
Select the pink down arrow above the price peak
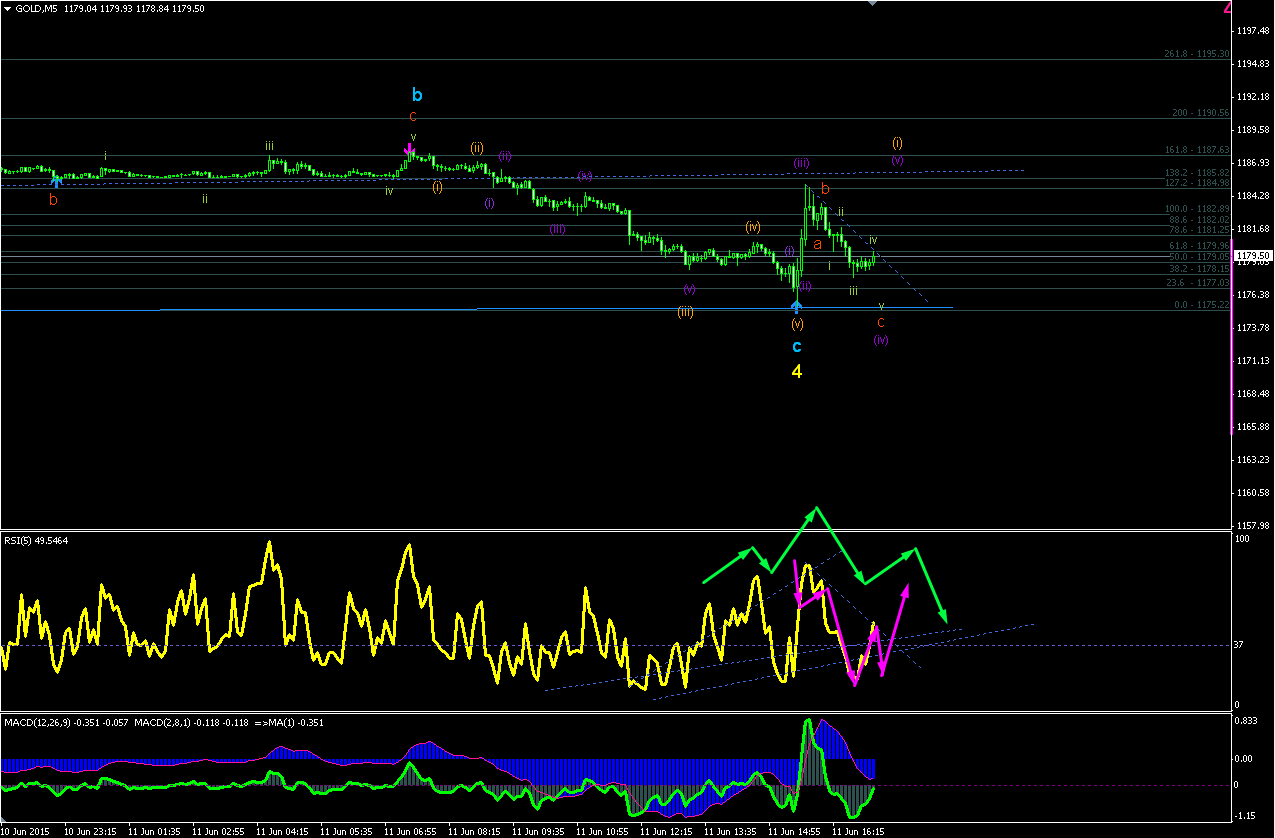pos(409,150)
